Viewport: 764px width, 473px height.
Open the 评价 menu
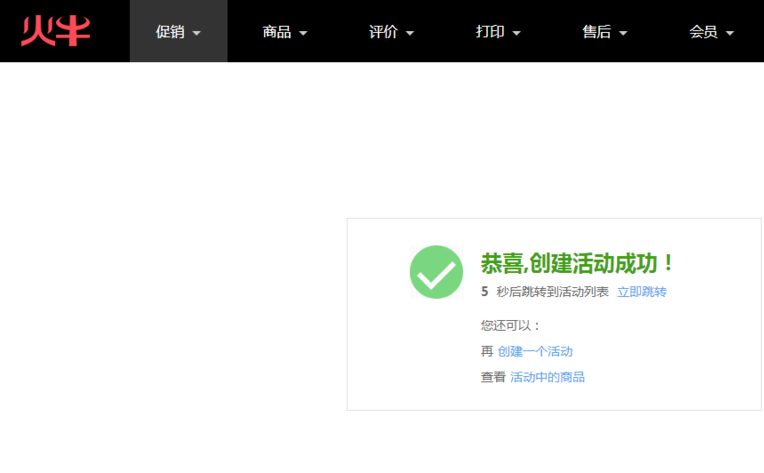392,31
